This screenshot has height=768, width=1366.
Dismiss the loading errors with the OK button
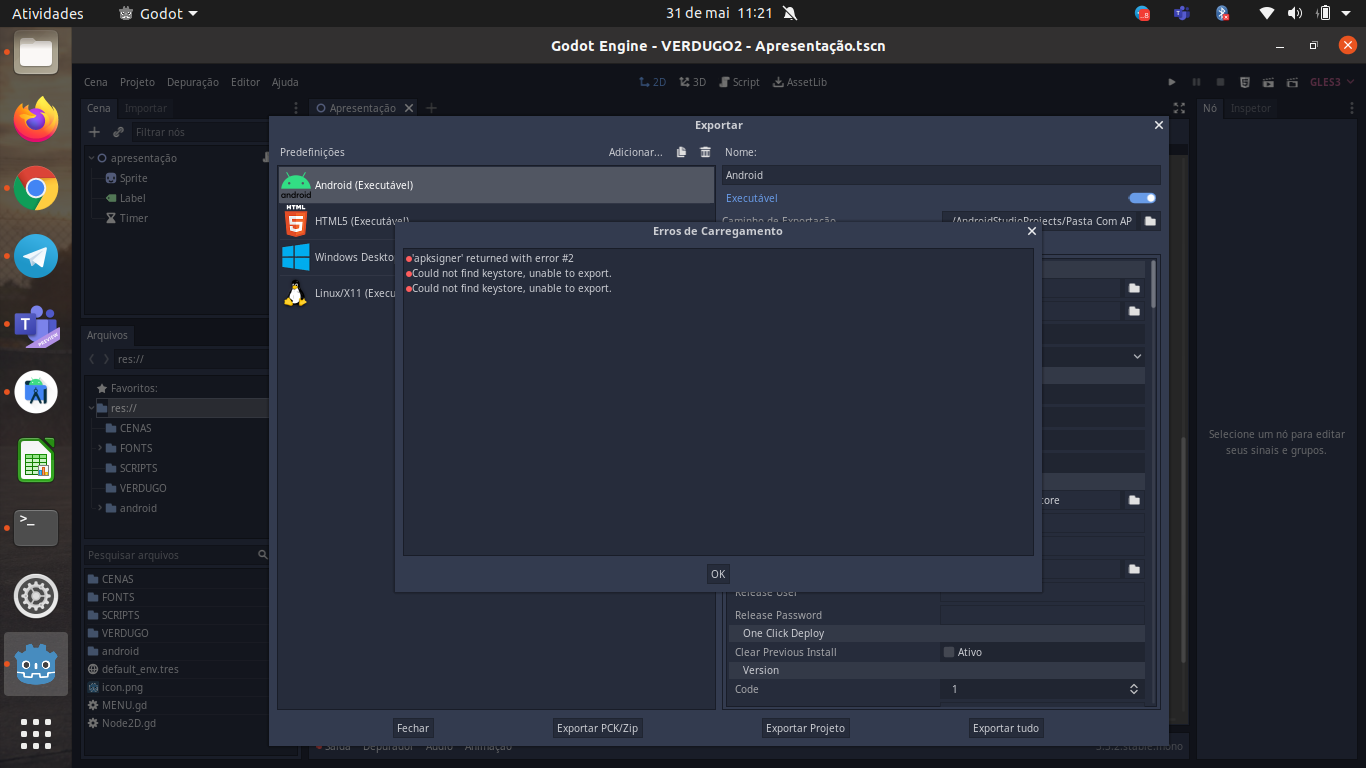coord(717,573)
